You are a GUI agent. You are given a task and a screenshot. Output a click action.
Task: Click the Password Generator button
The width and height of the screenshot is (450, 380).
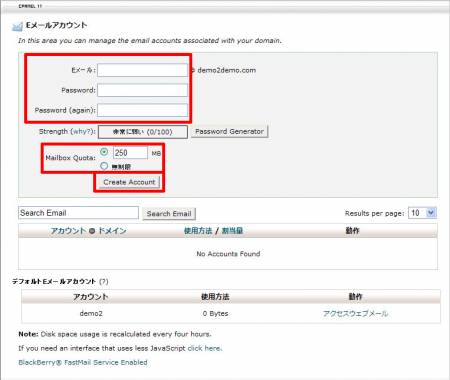[229, 131]
